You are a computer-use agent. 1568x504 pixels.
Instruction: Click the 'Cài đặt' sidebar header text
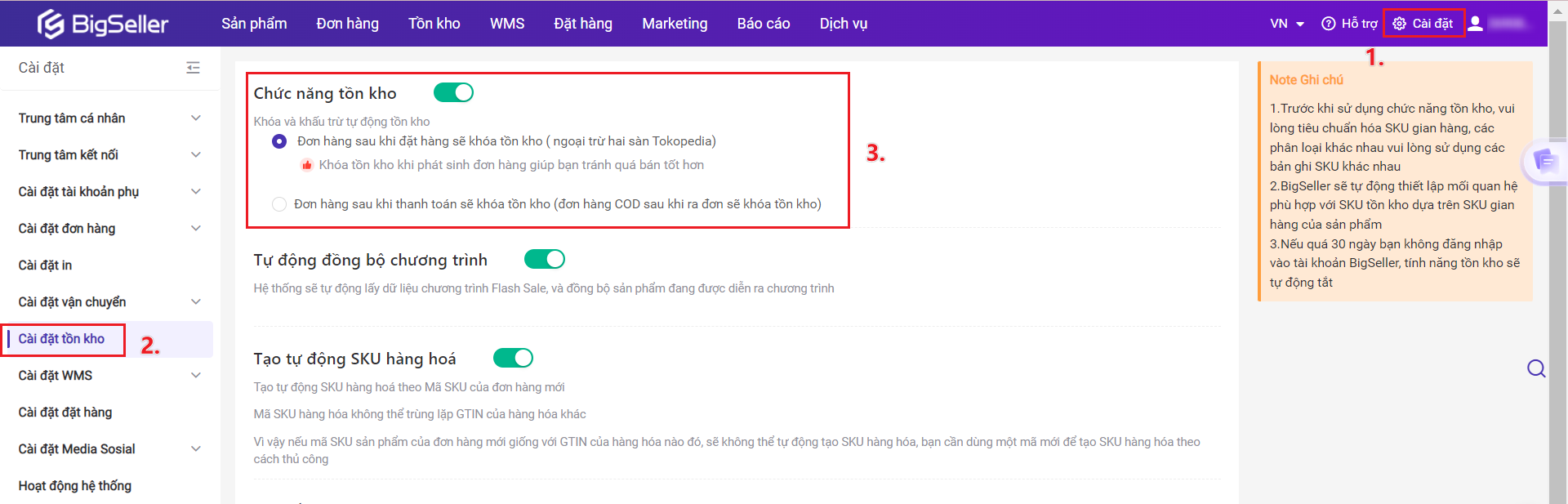click(x=42, y=68)
